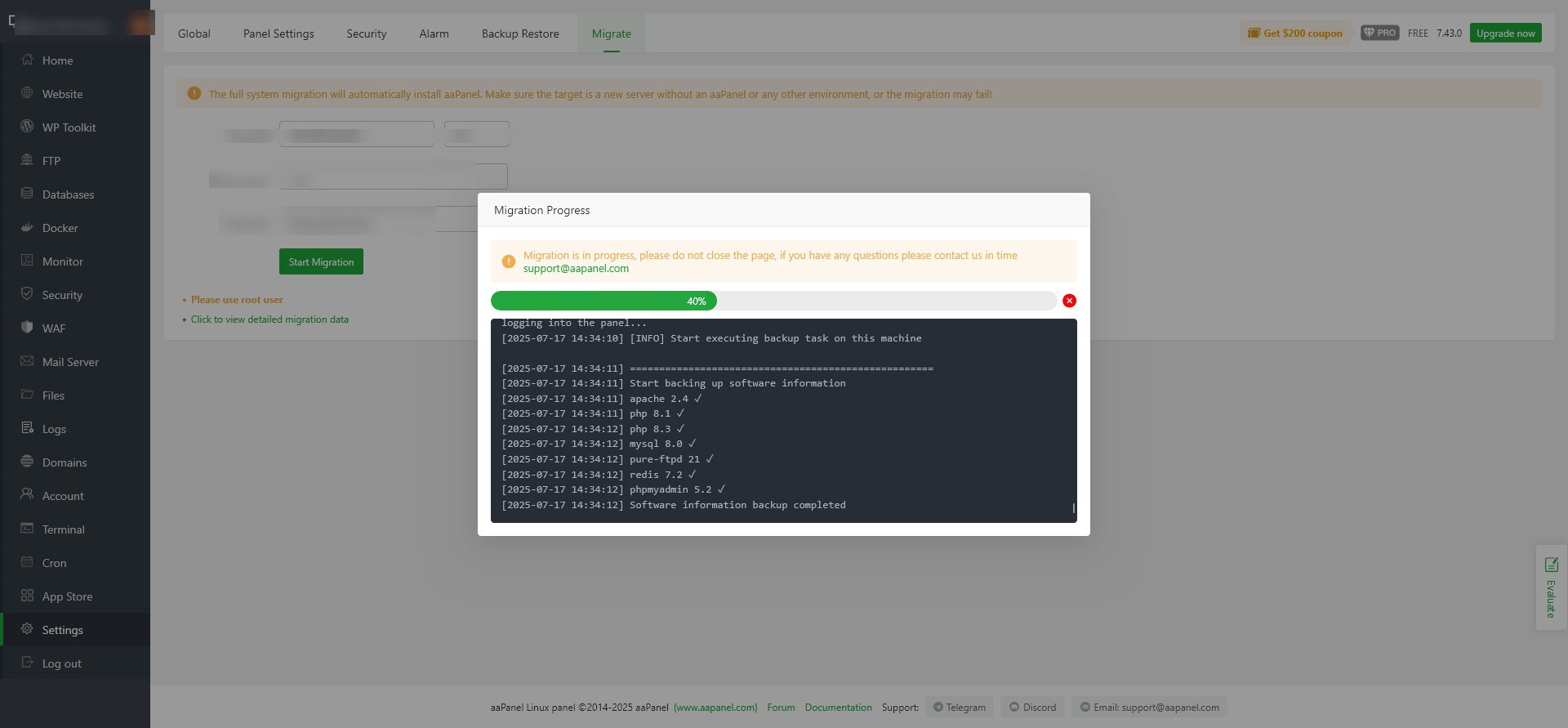Viewport: 1568px width, 728px height.
Task: Click Log out in sidebar
Action: [61, 663]
